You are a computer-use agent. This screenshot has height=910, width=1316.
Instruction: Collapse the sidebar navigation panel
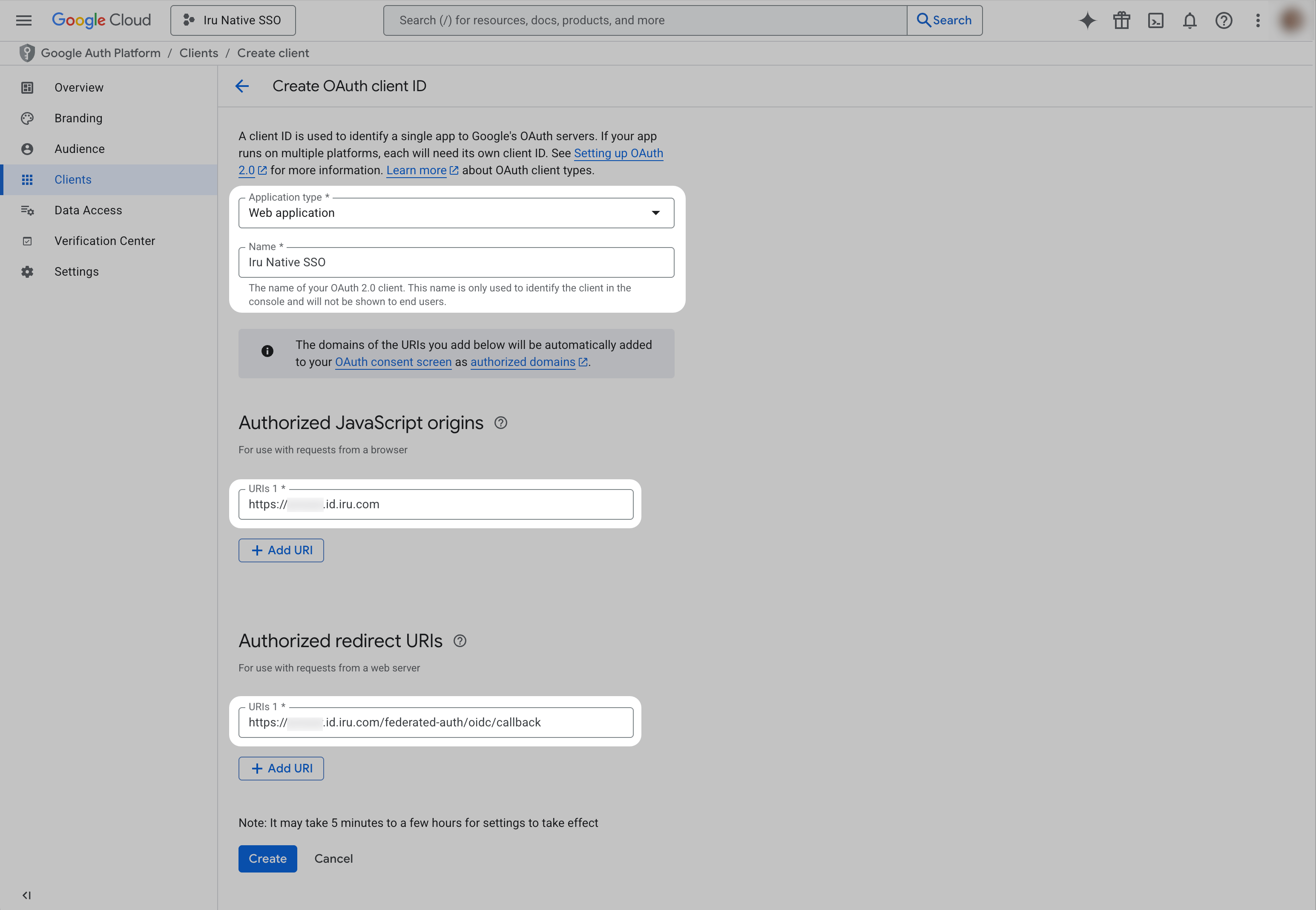pos(27,895)
